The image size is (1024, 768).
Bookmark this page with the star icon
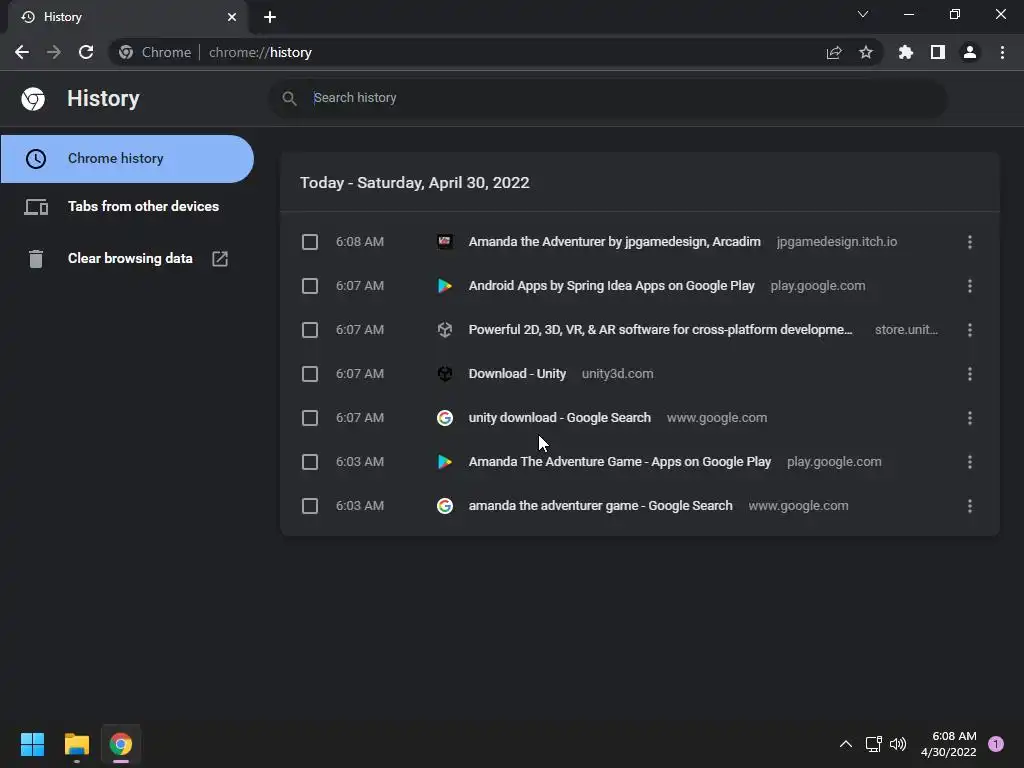pos(866,52)
